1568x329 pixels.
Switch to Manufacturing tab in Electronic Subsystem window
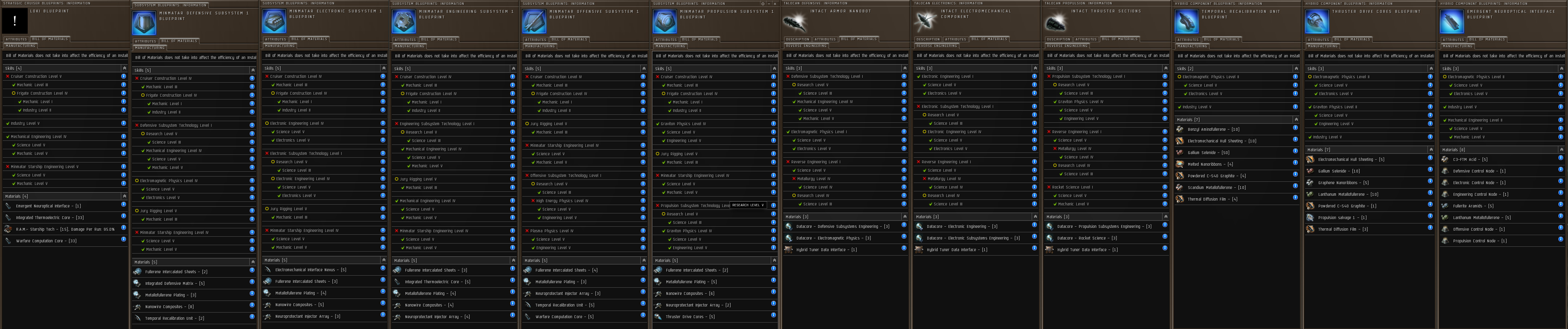click(x=280, y=46)
